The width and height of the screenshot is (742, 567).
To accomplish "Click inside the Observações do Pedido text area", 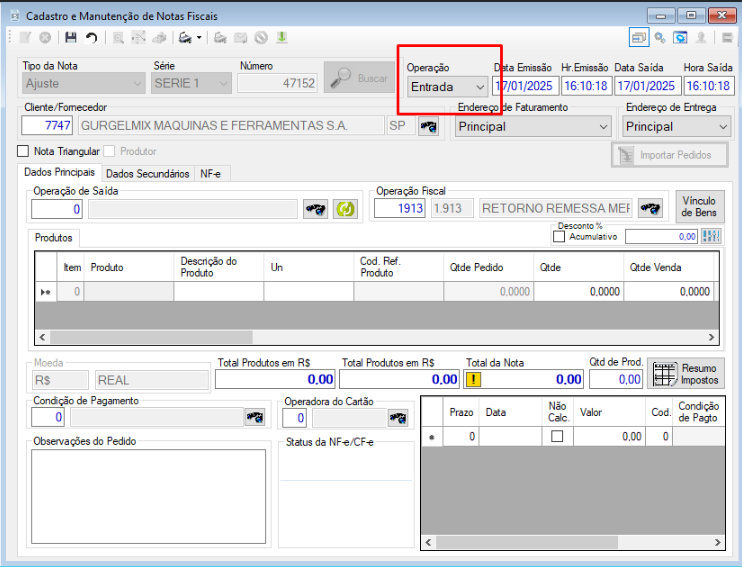I will coord(149,496).
